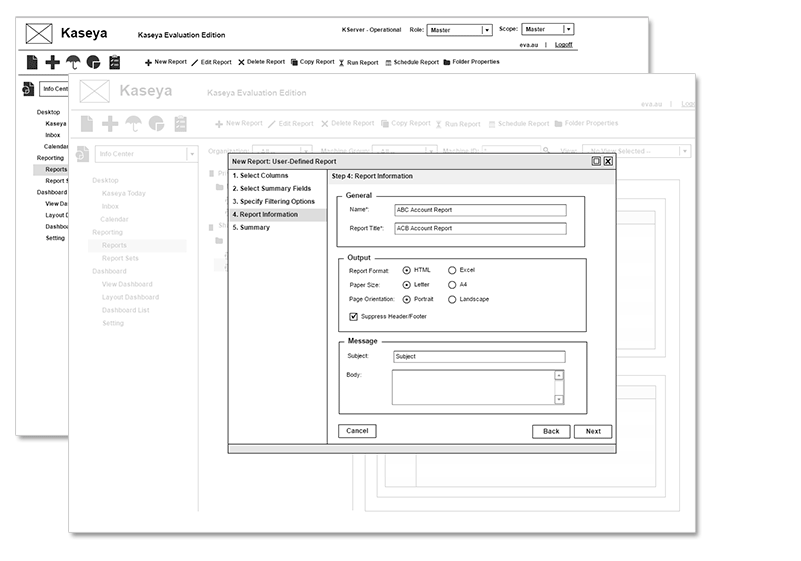Click dimmed Schedule Report in front window toolbar
801x561 pixels.
[519, 124]
